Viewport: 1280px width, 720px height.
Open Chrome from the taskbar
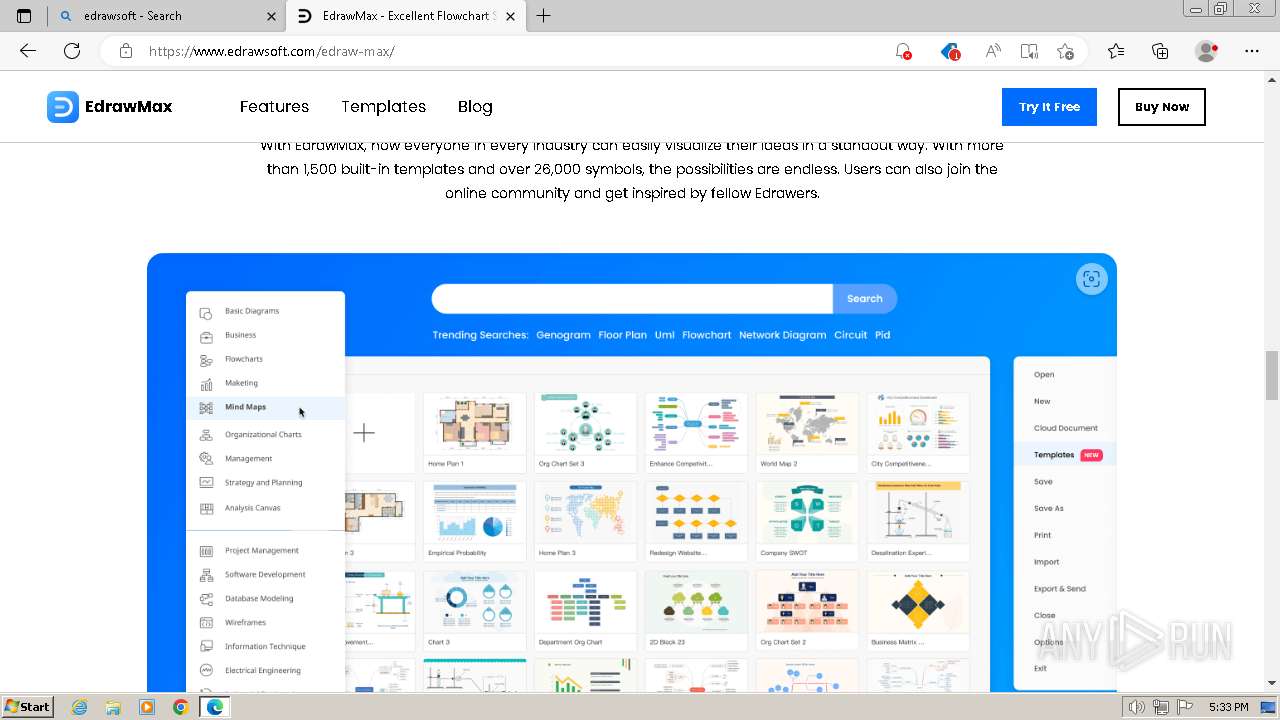180,707
